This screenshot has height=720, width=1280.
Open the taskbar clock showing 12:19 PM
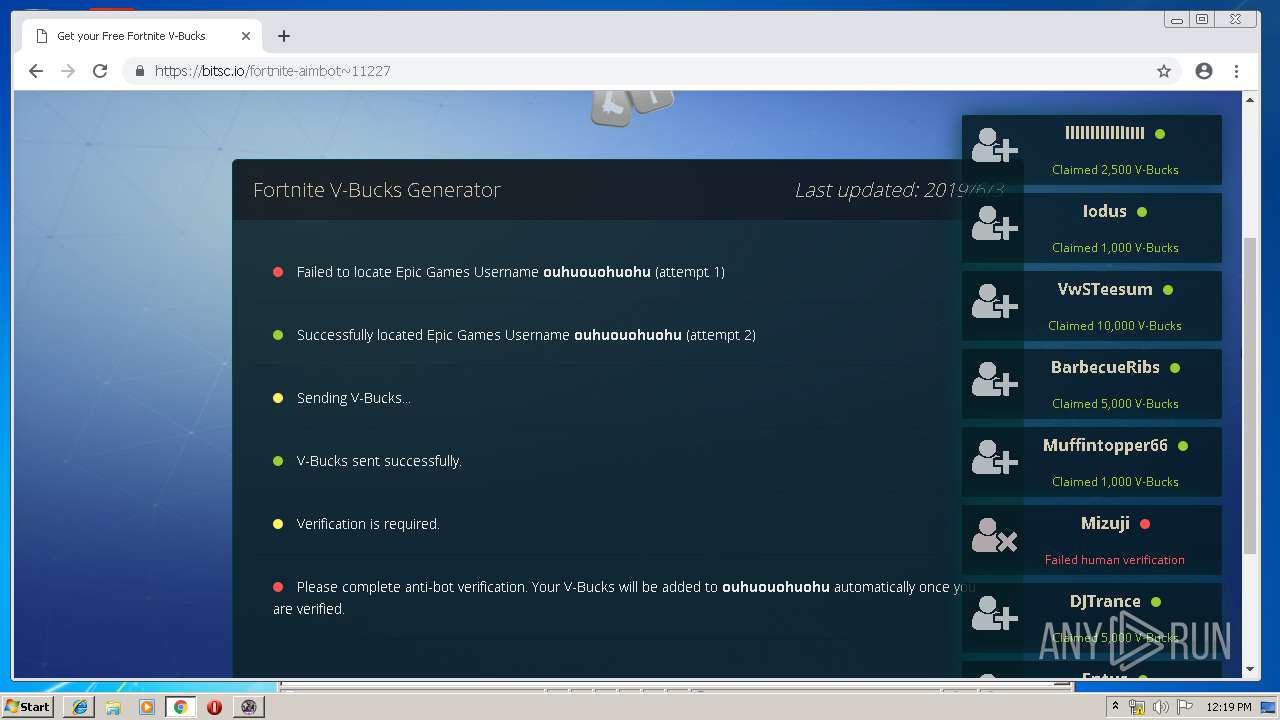(1229, 707)
